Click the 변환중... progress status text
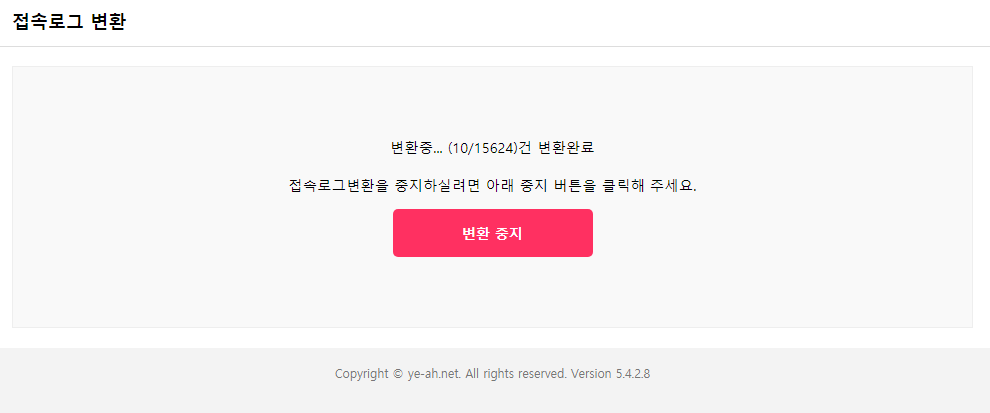Viewport: 990px width, 413px height. tap(417, 148)
